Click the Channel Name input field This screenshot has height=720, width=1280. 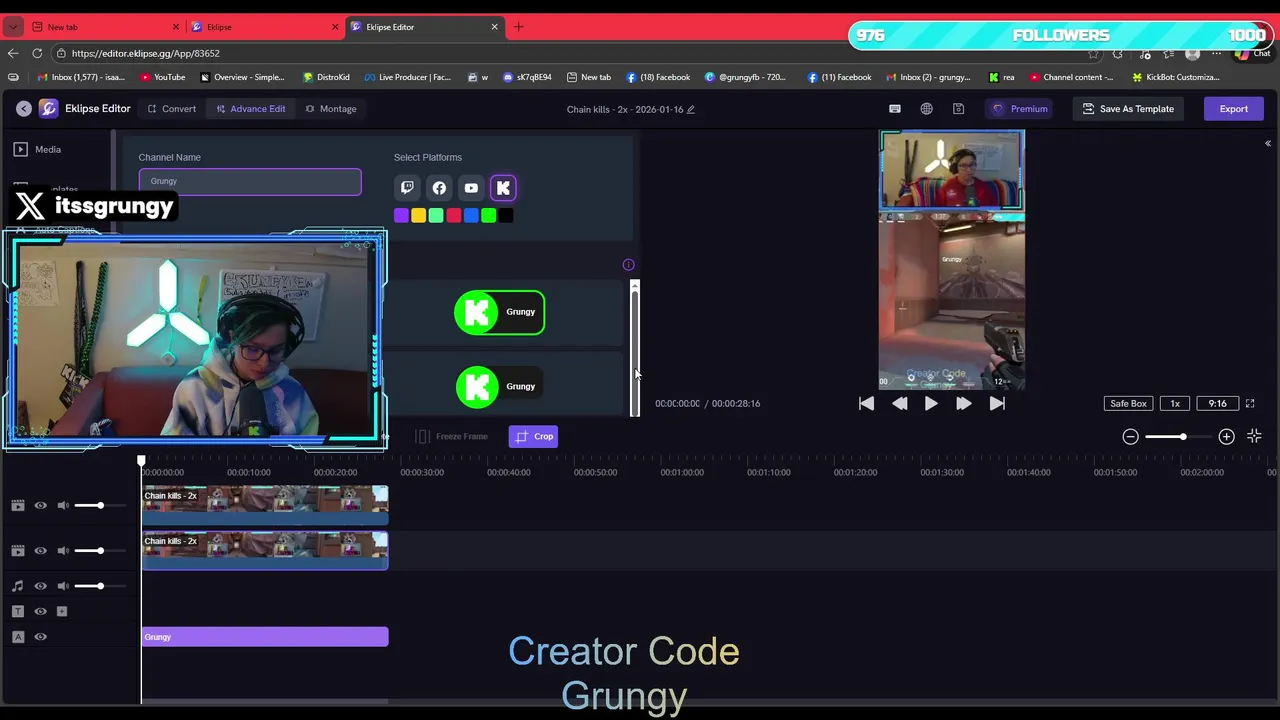pyautogui.click(x=250, y=181)
